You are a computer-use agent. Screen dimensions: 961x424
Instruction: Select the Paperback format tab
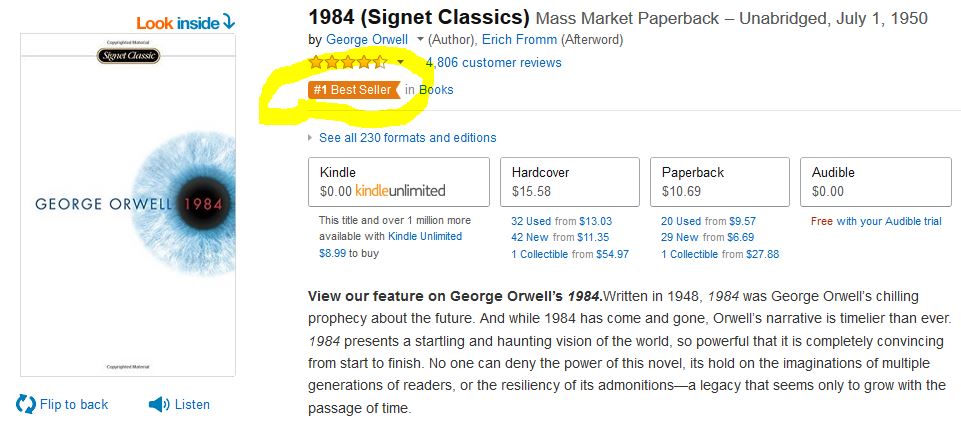click(x=719, y=181)
